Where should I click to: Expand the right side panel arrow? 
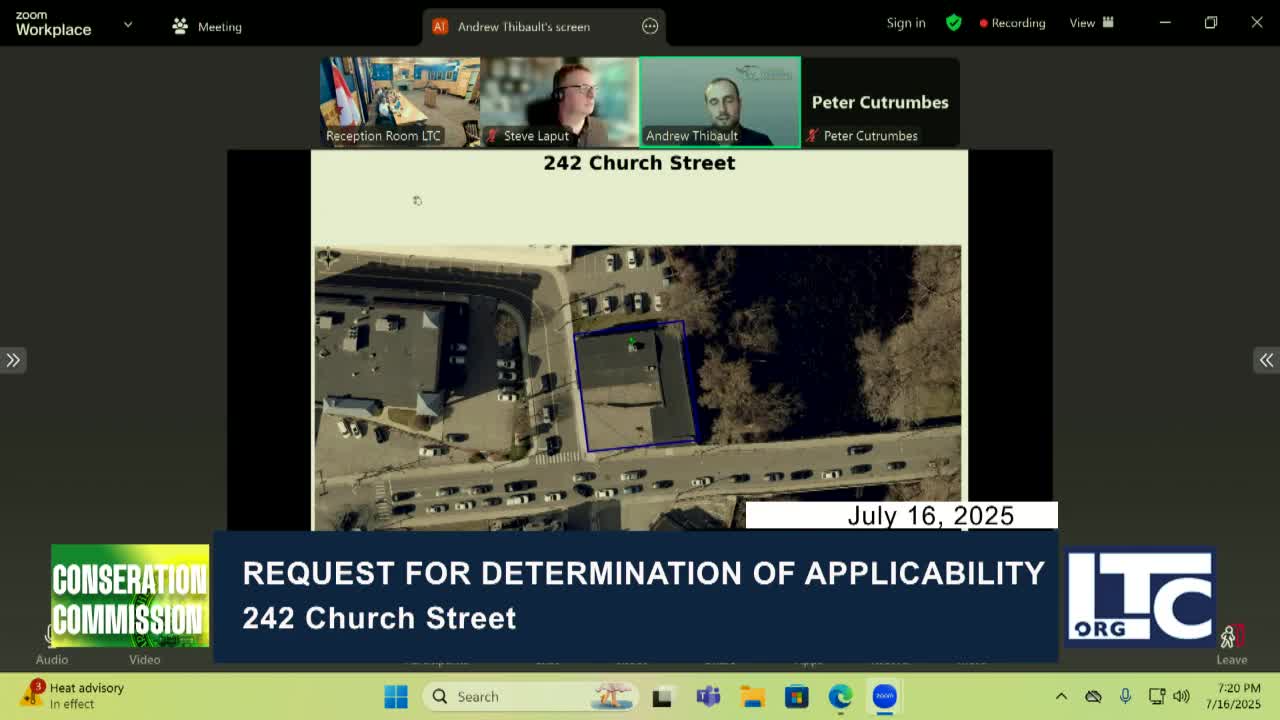[1266, 360]
